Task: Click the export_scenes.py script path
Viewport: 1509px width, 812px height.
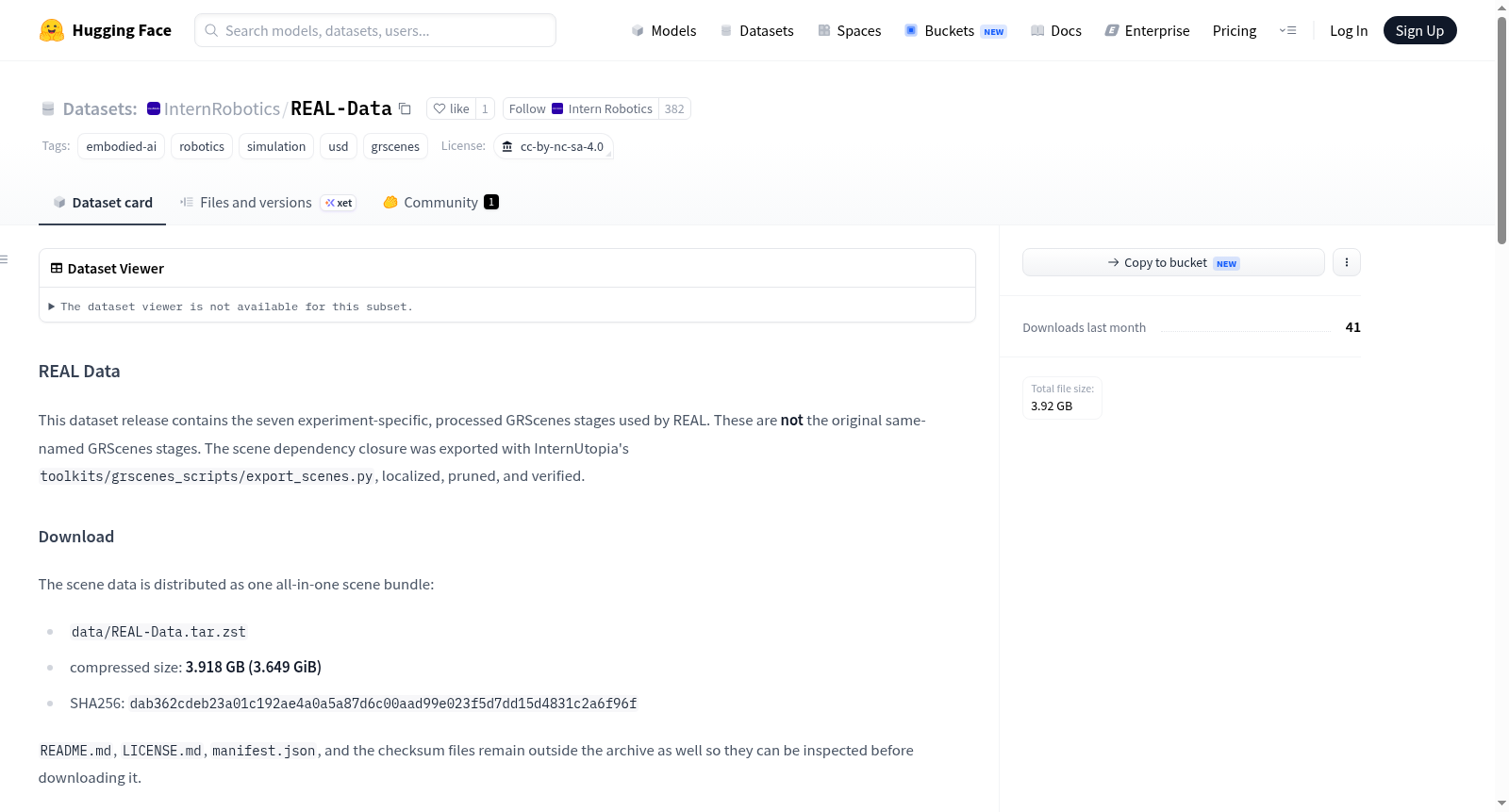Action: pyautogui.click(x=207, y=476)
